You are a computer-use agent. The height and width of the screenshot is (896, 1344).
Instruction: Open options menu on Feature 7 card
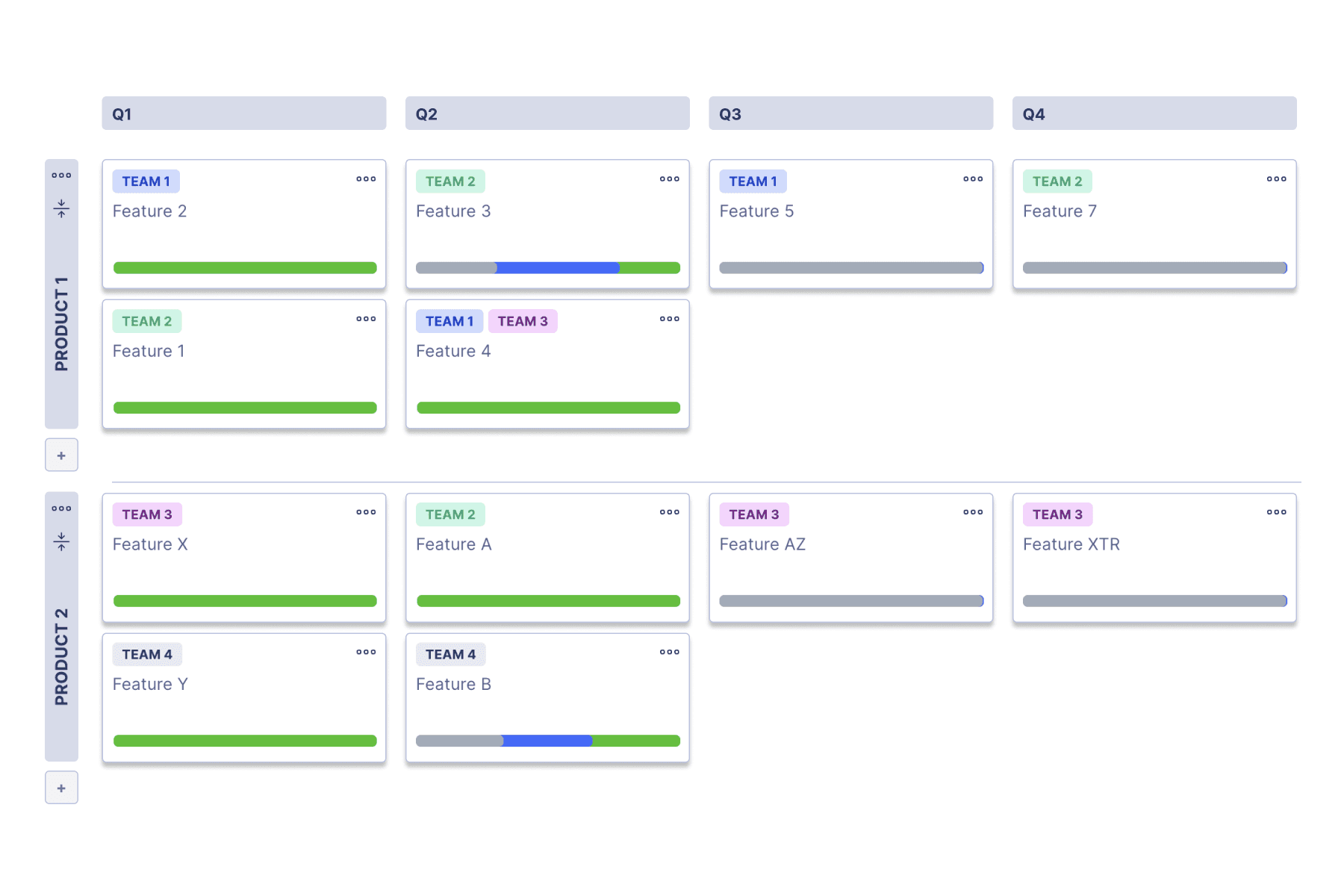1276,178
